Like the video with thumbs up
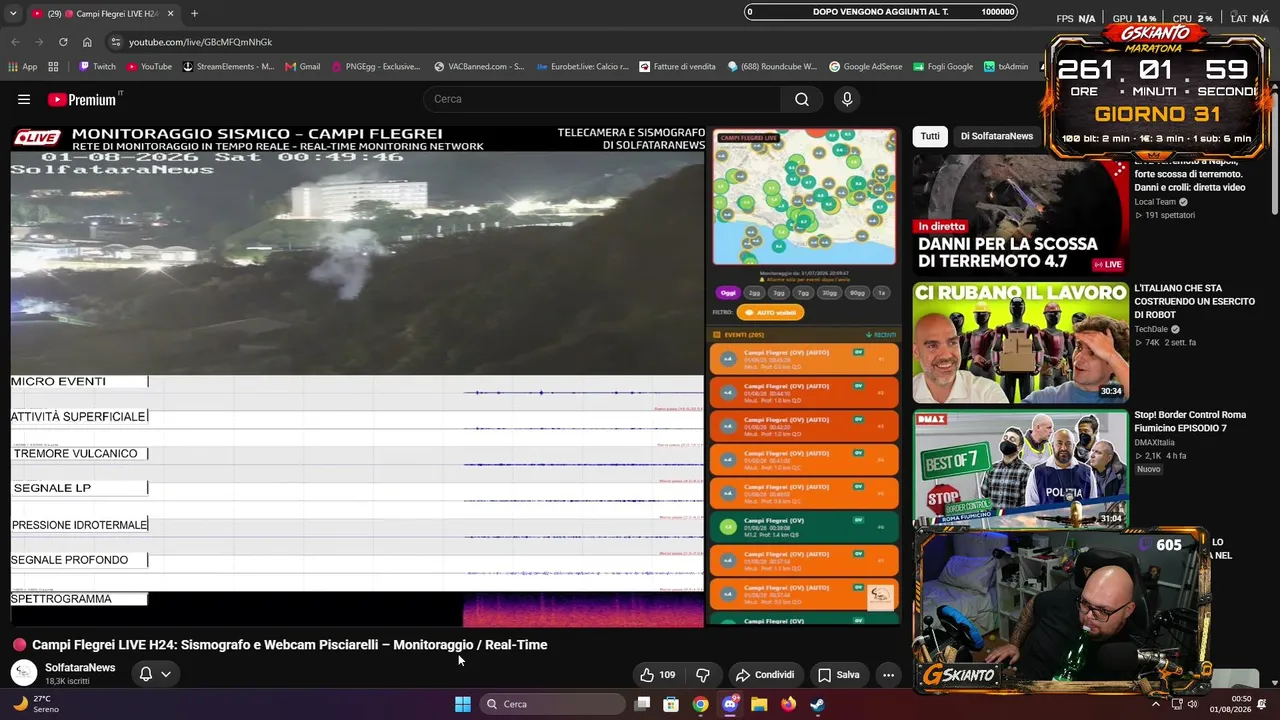The width and height of the screenshot is (1280, 720). 658,675
